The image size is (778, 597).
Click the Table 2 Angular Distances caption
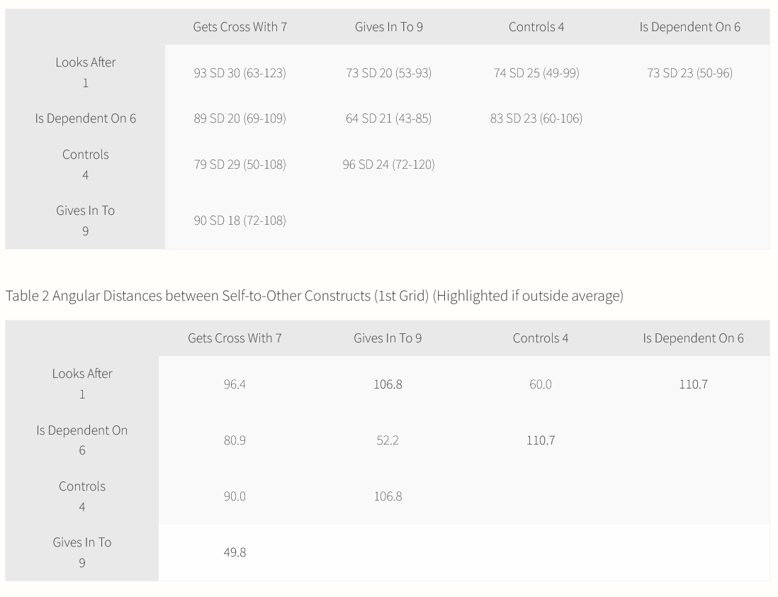click(314, 295)
